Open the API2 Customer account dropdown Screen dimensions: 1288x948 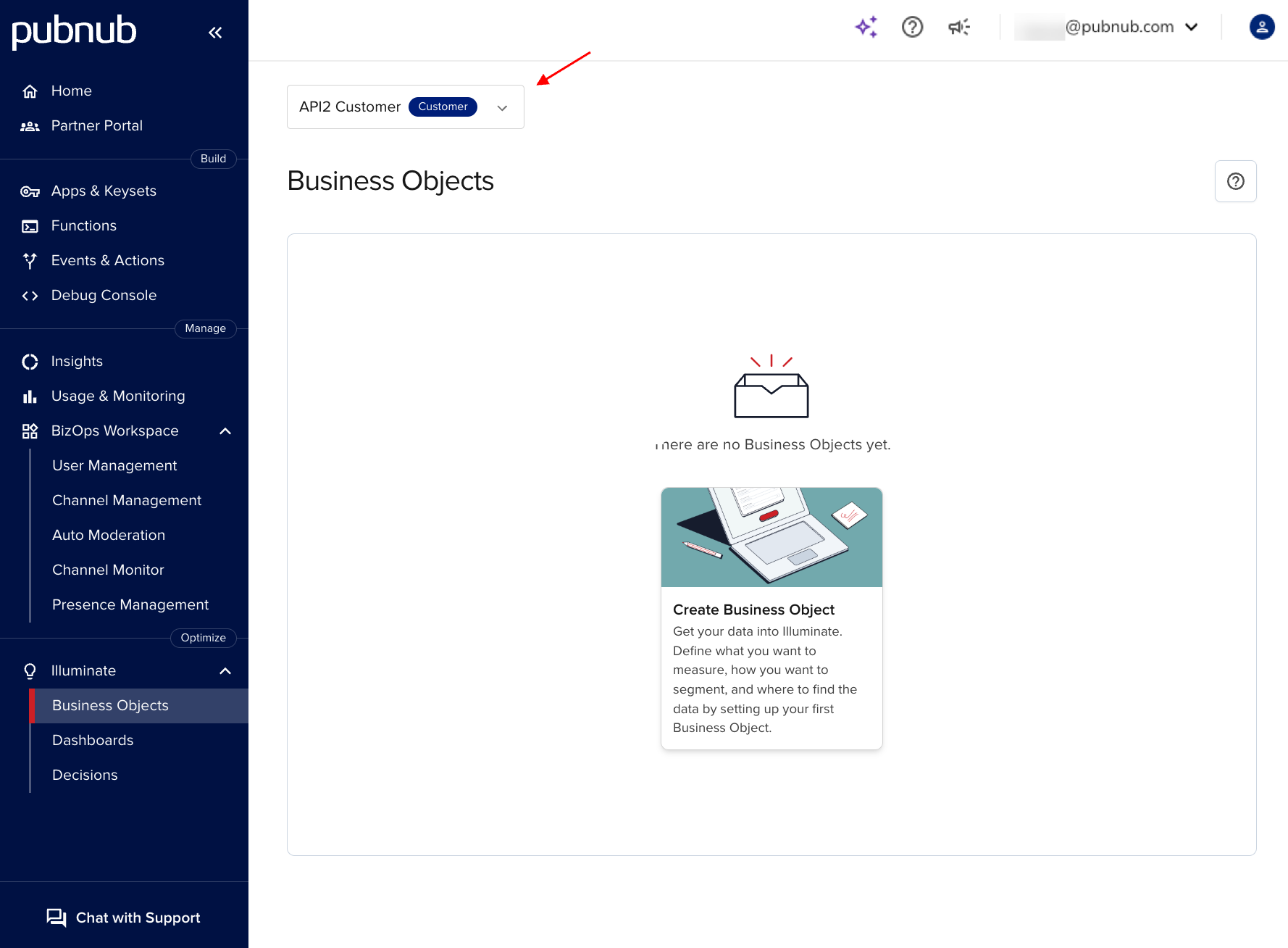click(x=406, y=107)
